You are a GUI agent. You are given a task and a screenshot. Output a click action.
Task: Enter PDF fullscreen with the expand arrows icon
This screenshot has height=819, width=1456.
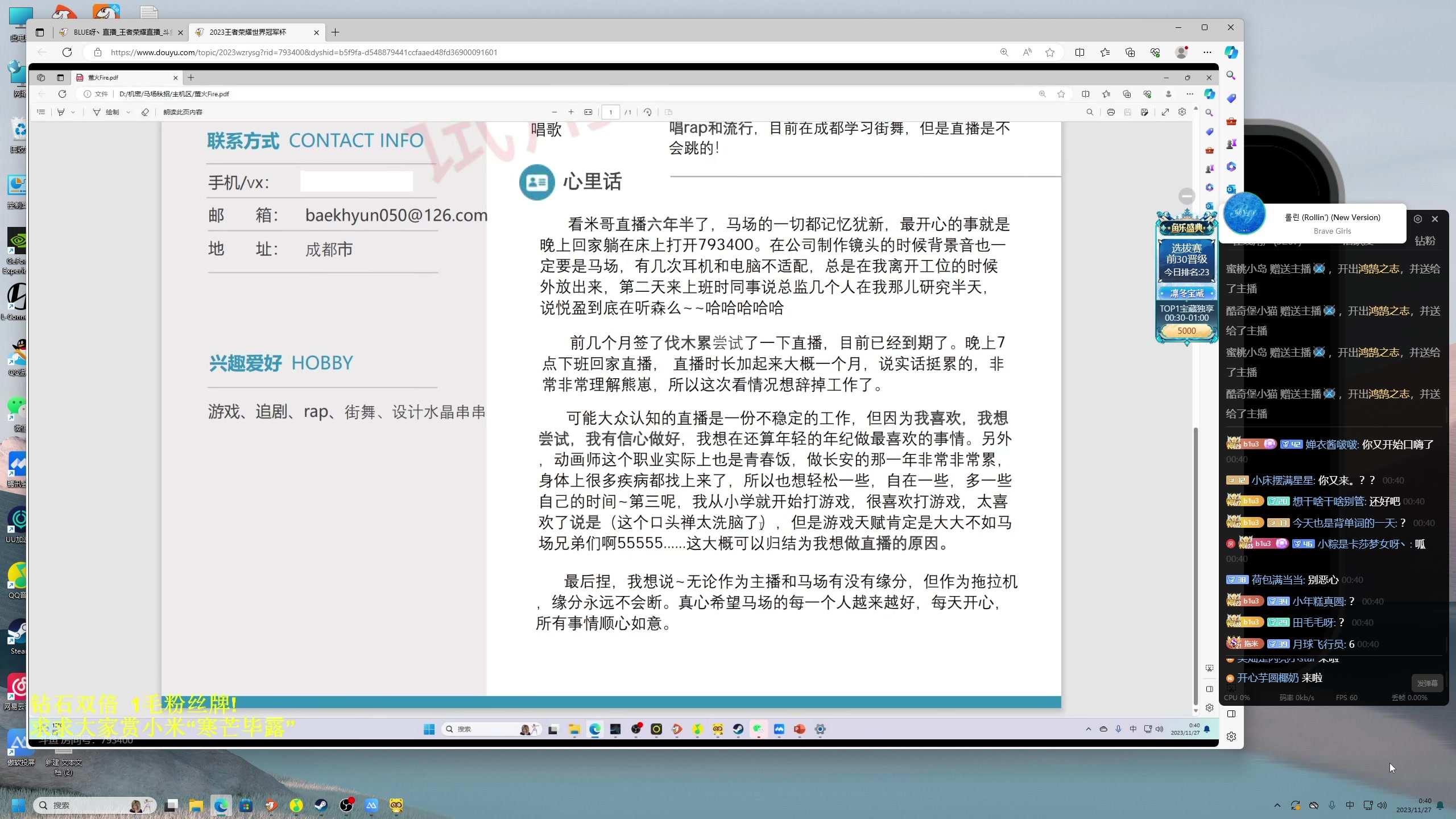pyautogui.click(x=1165, y=112)
